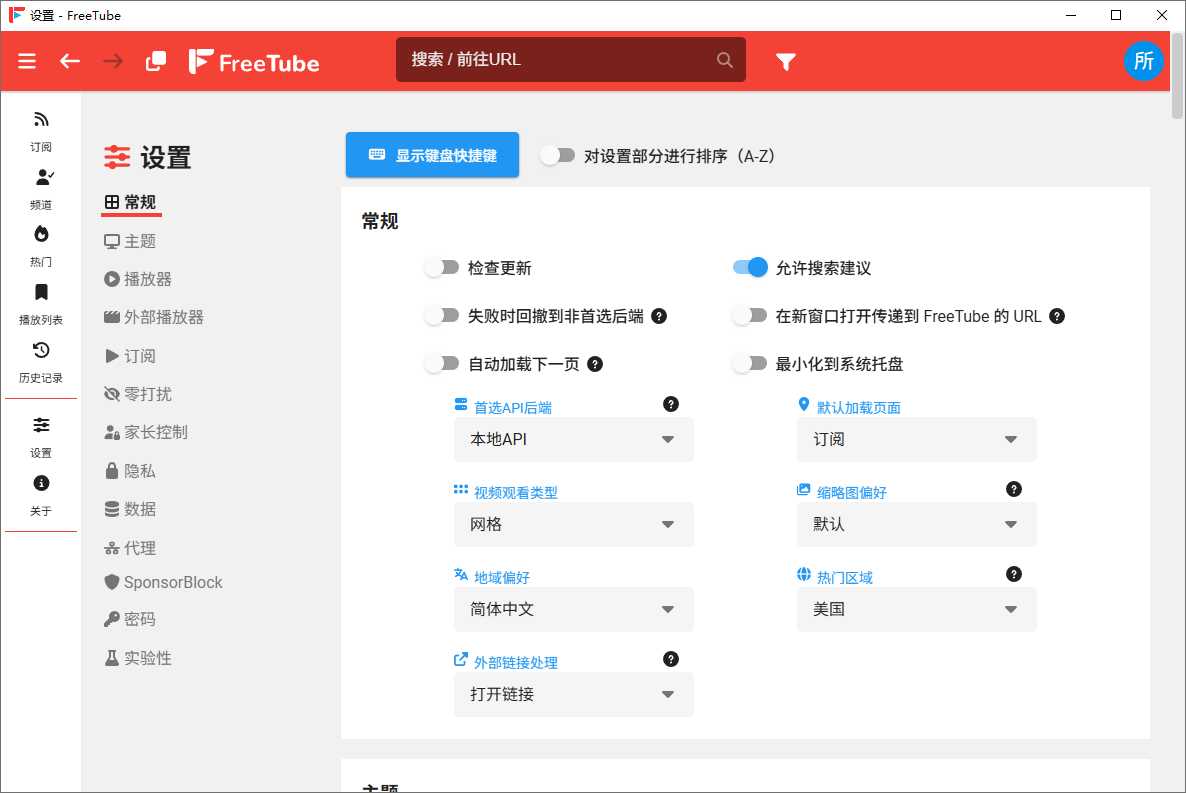1186x793 pixels.
Task: Open search filters funnel icon
Action: [786, 61]
